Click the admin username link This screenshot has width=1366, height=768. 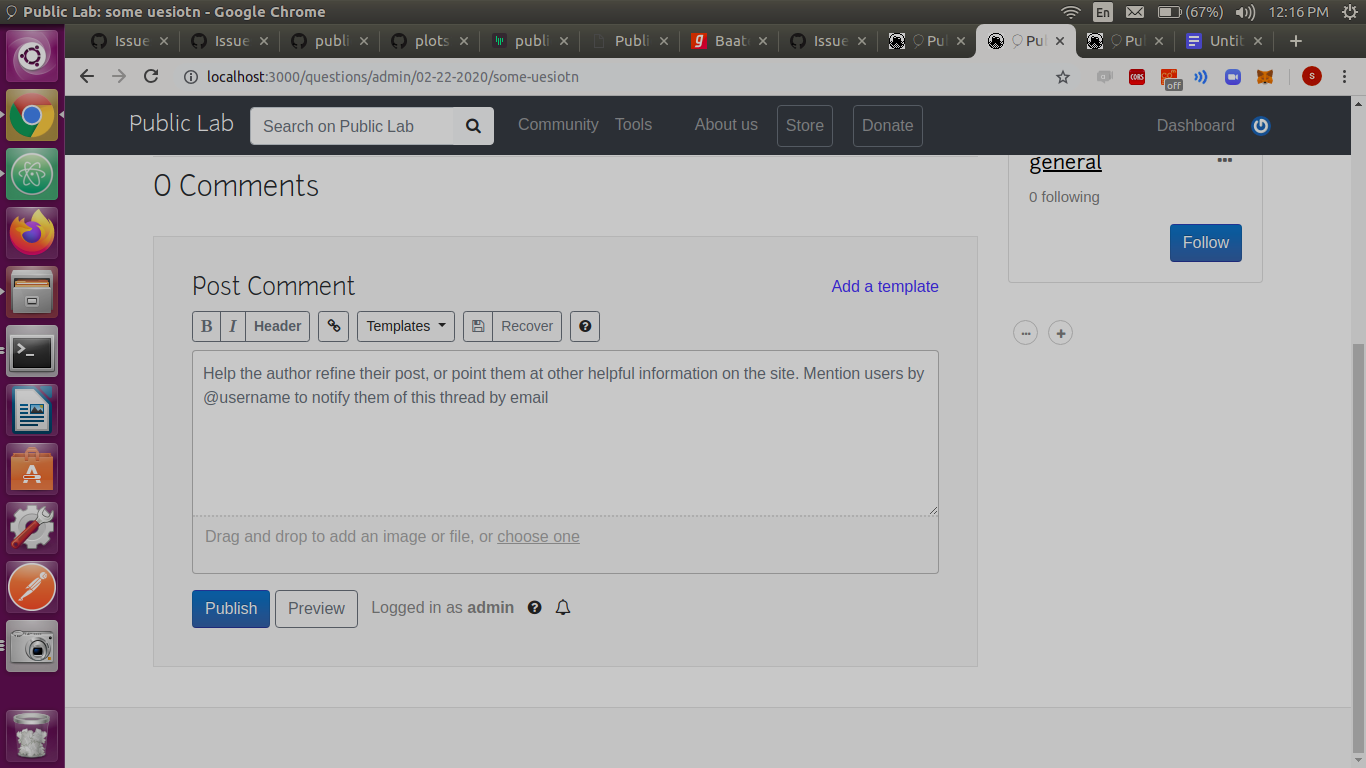coord(490,608)
